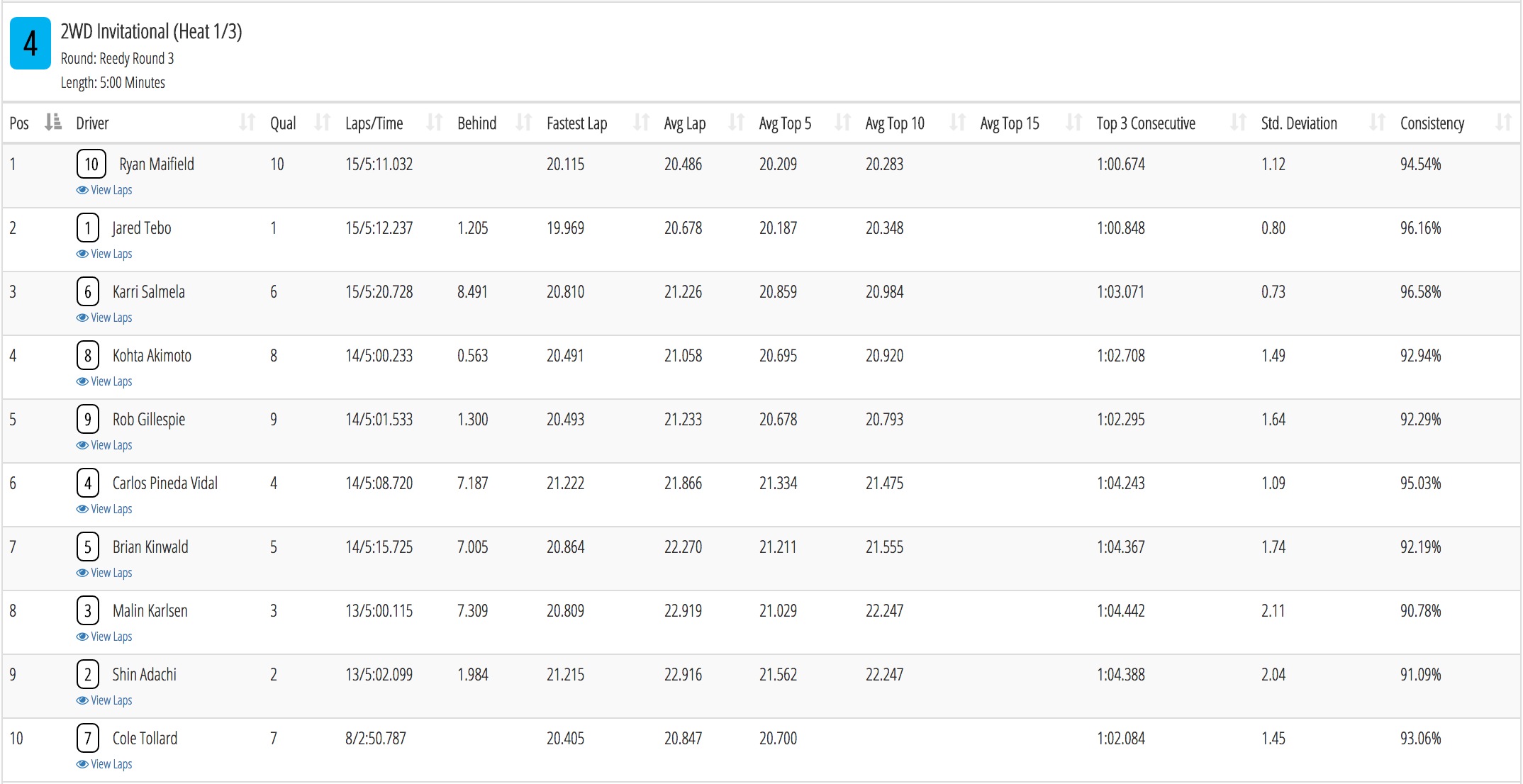
Task: Sort by Avg Top 15 column arrows
Action: click(1074, 123)
